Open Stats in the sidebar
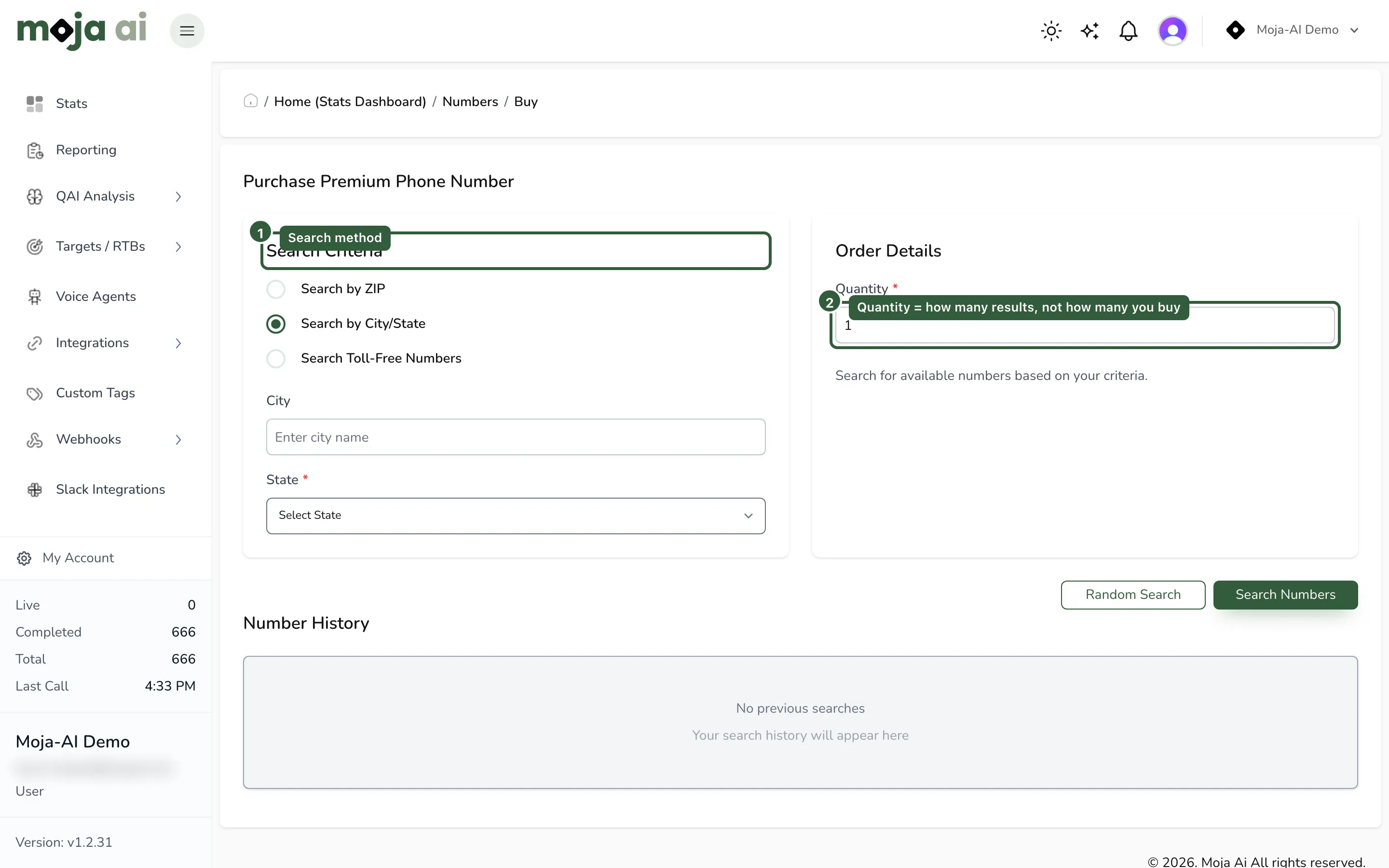 72,104
